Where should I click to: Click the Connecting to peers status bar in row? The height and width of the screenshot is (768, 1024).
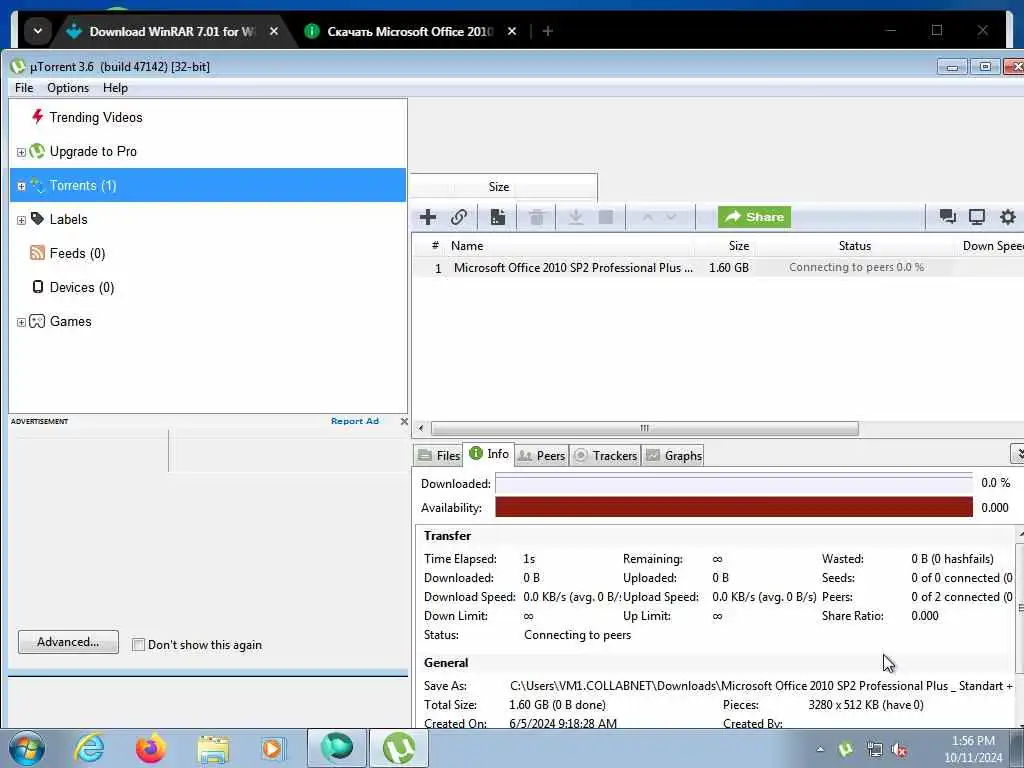[x=856, y=267]
